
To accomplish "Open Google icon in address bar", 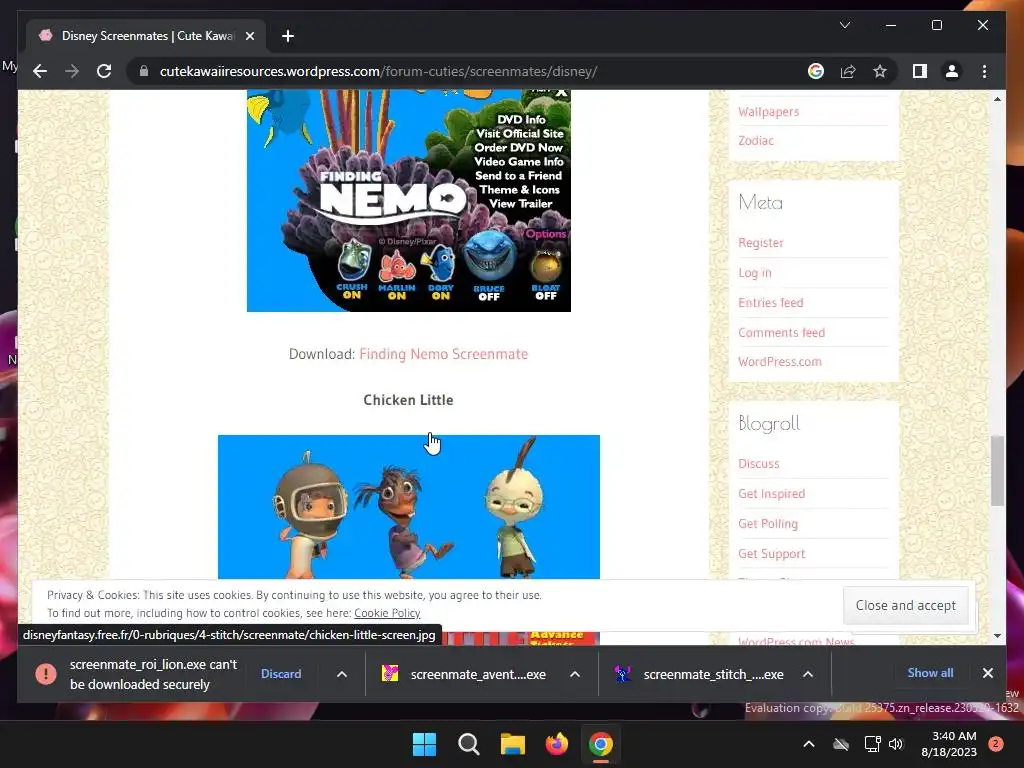I will point(816,71).
